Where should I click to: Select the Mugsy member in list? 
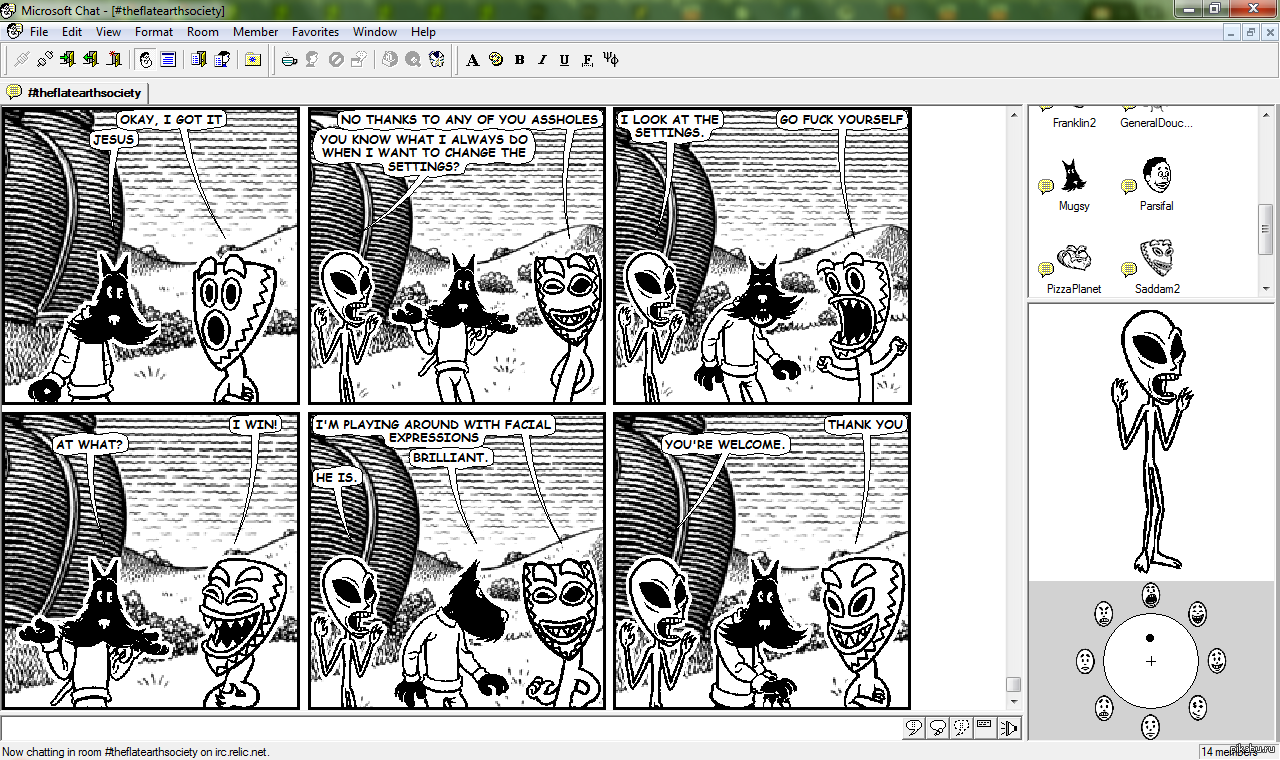(x=1074, y=180)
